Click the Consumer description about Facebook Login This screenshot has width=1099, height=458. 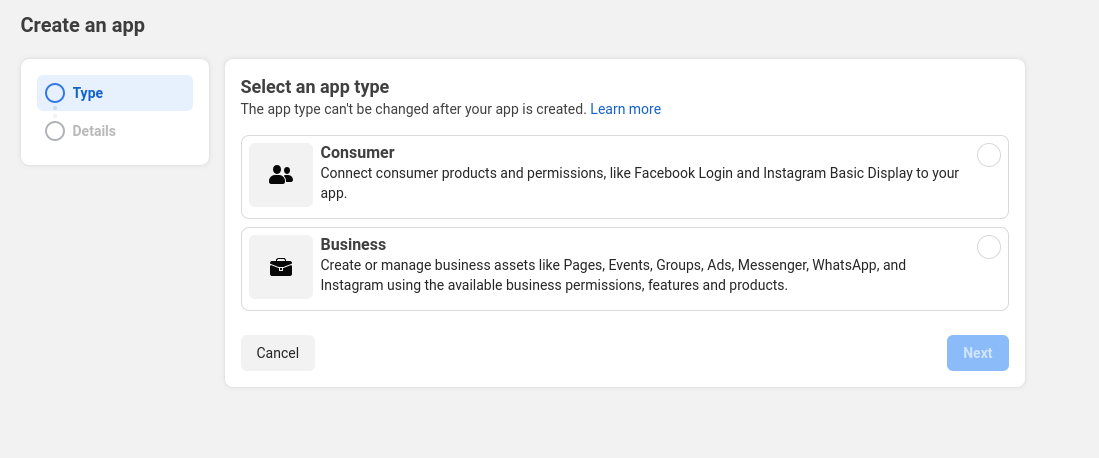click(639, 182)
